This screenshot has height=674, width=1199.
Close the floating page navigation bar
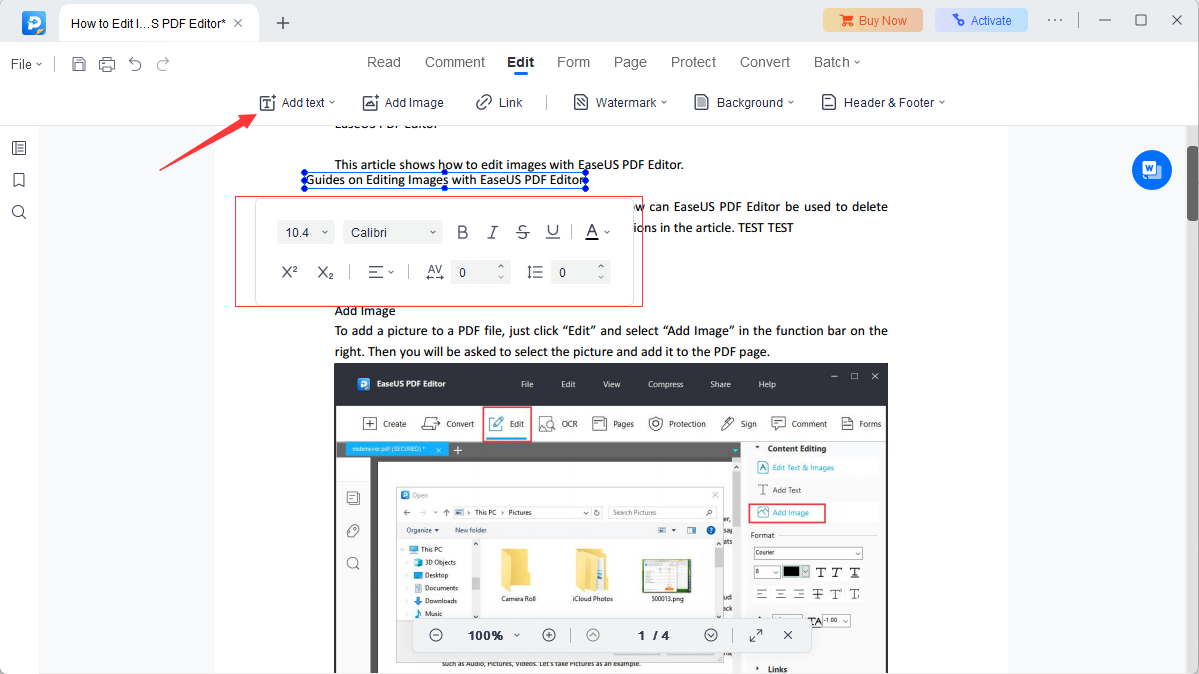(x=788, y=635)
